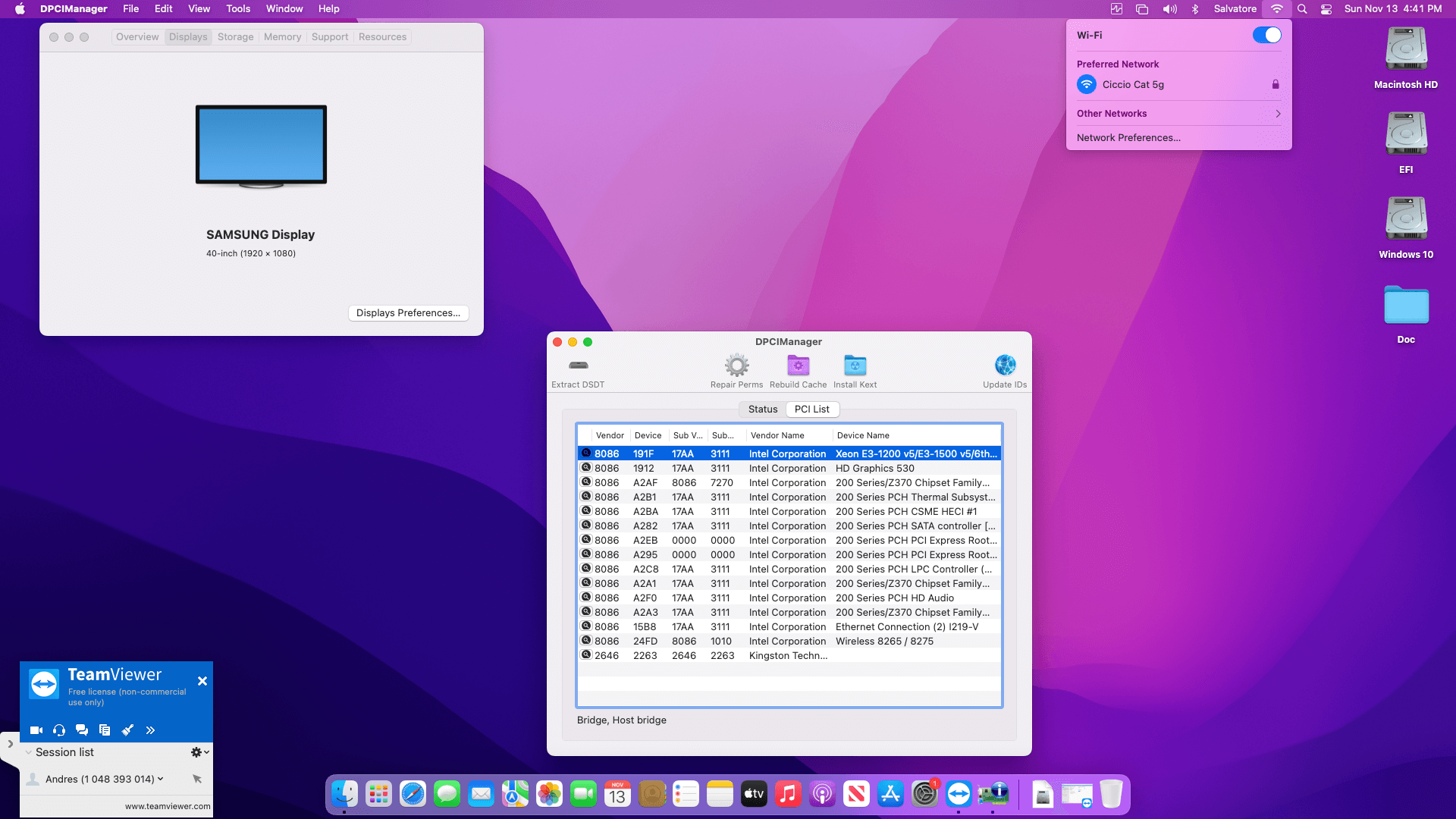Screen dimensions: 1456x819
Task: Open the Support tab in About This Mac
Action: 330,37
